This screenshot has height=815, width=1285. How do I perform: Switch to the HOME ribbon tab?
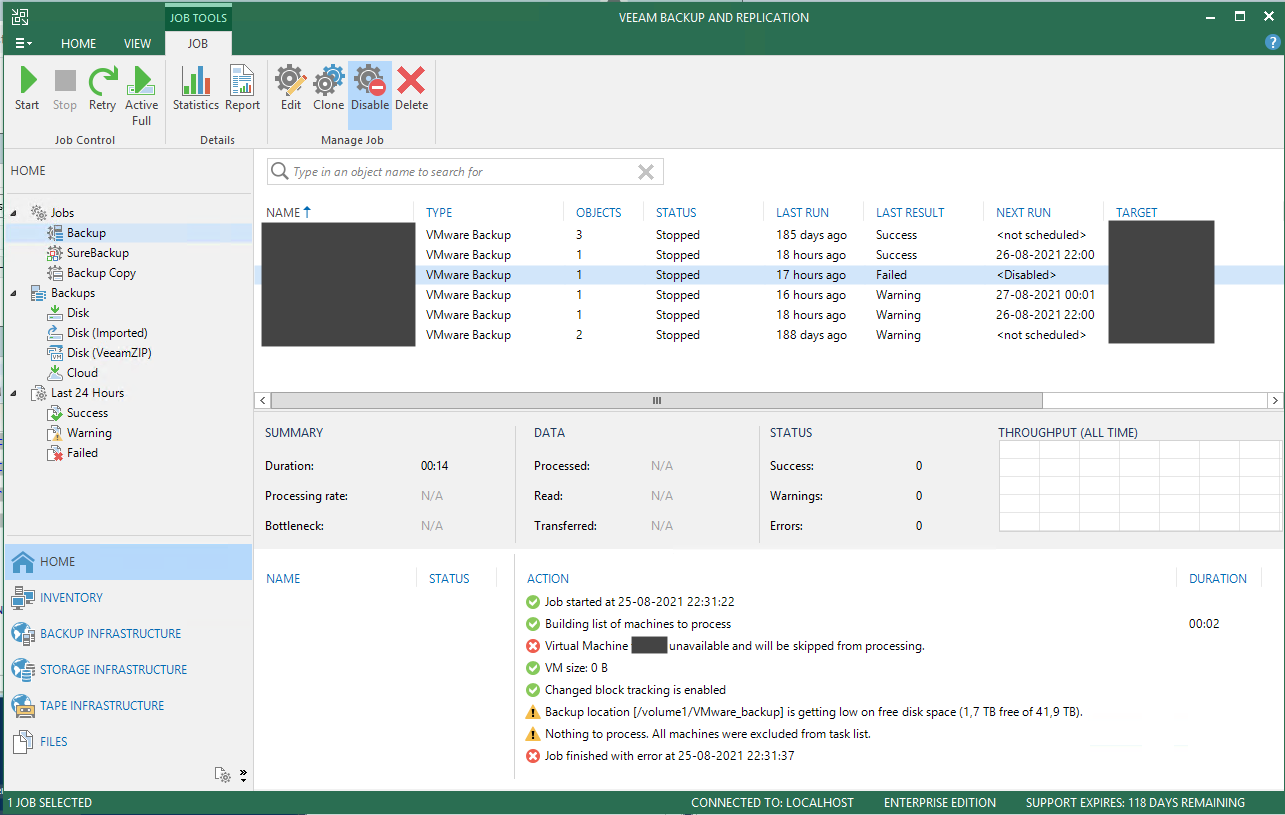[x=78, y=44]
